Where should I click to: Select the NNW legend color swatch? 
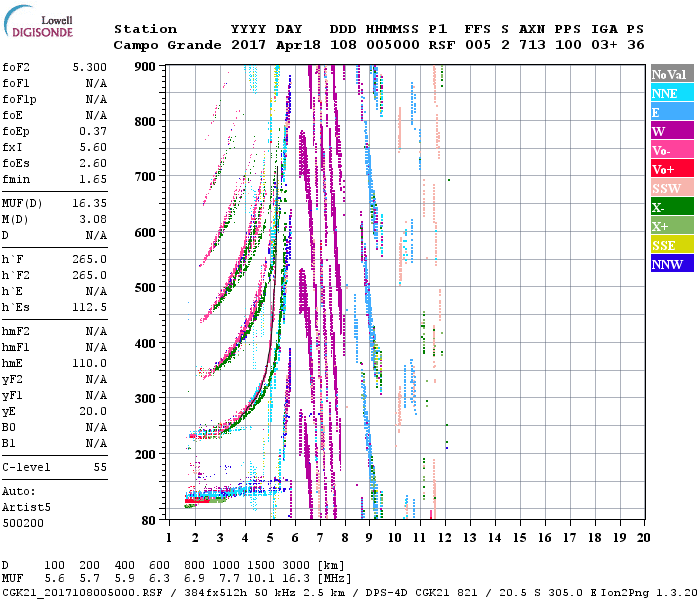(672, 263)
